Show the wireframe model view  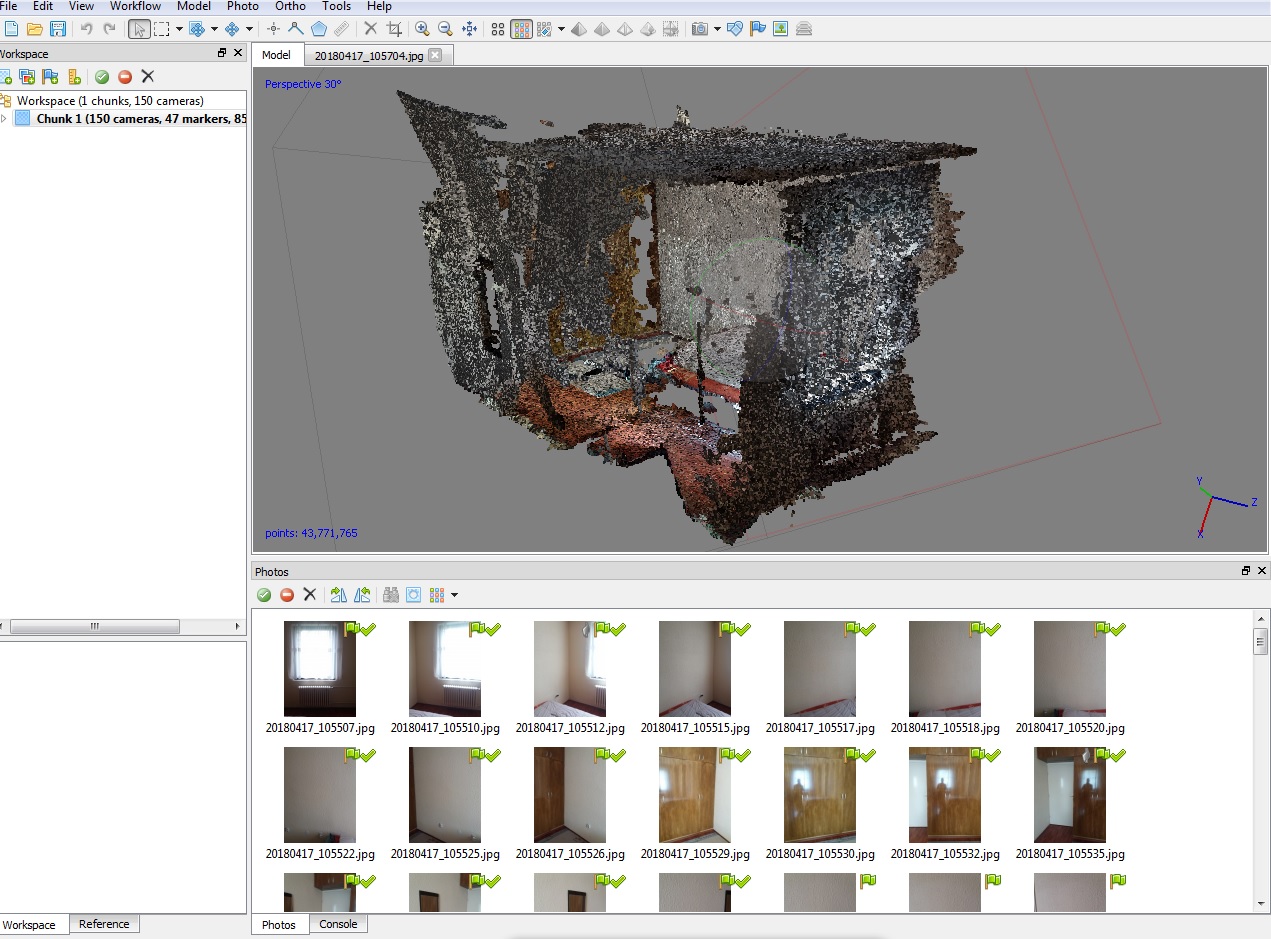pos(625,29)
